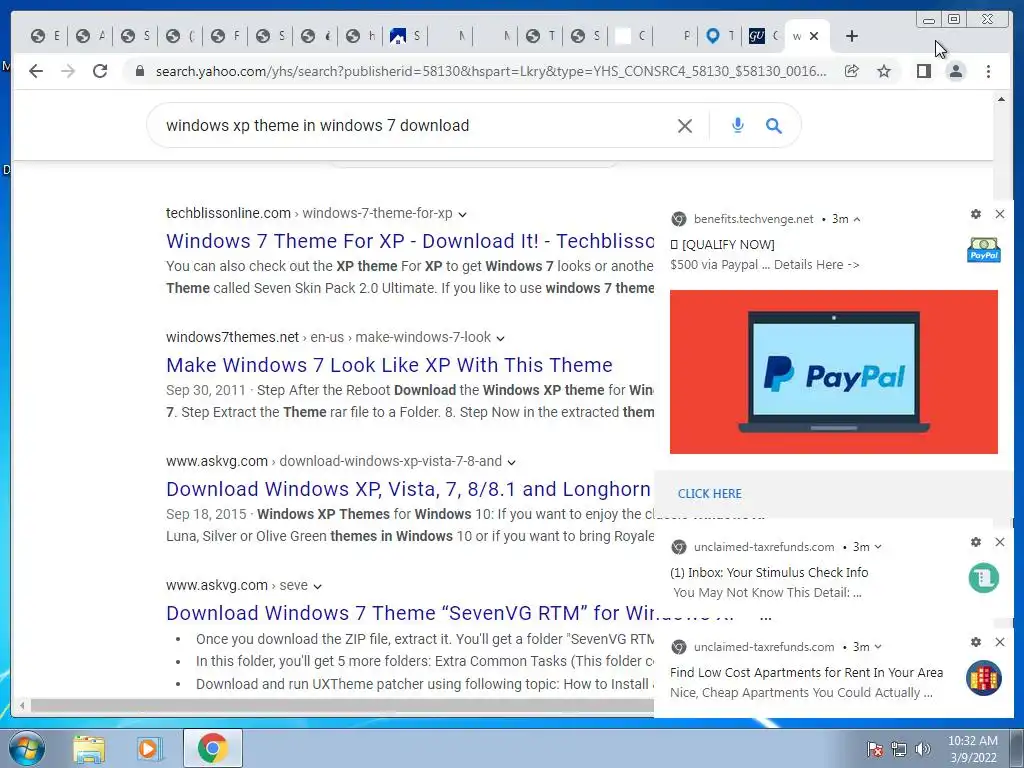Open the Chrome three-dot menu

click(988, 71)
